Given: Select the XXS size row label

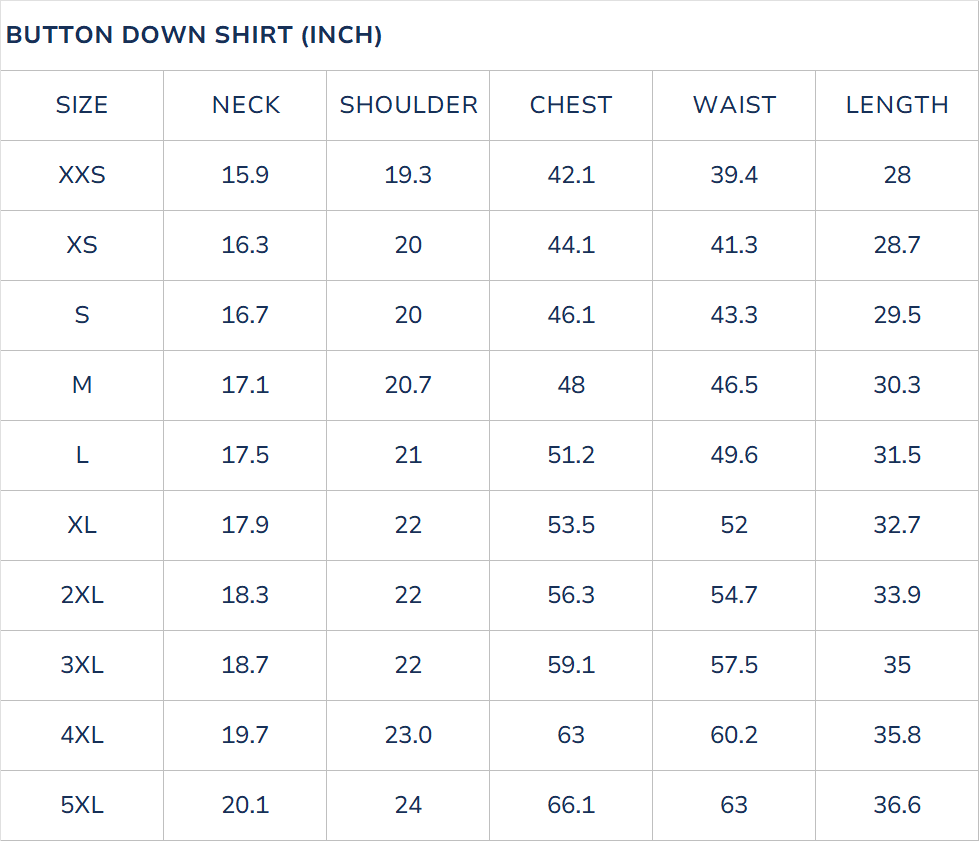Looking at the screenshot, I should (82, 175).
